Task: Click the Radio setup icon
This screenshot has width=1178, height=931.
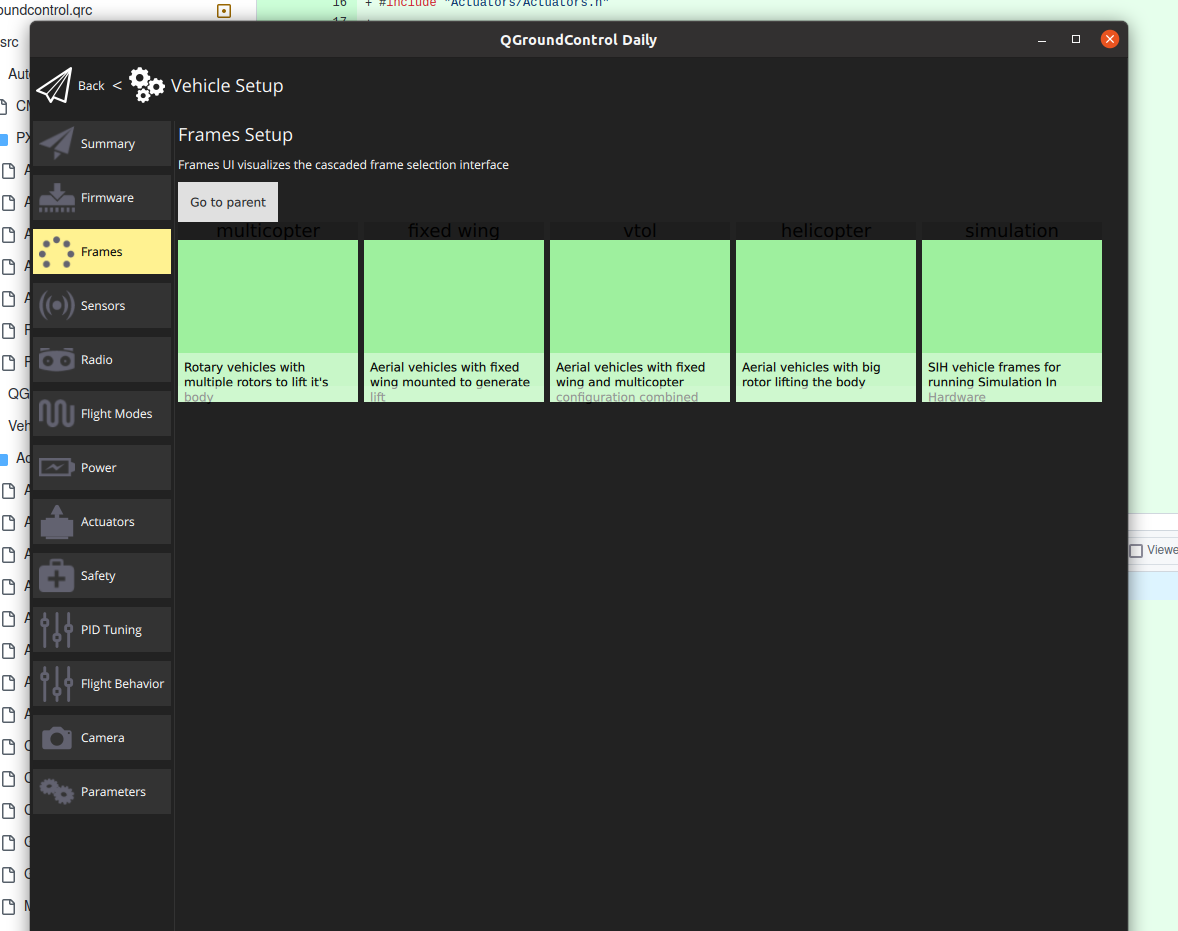Action: [57, 359]
